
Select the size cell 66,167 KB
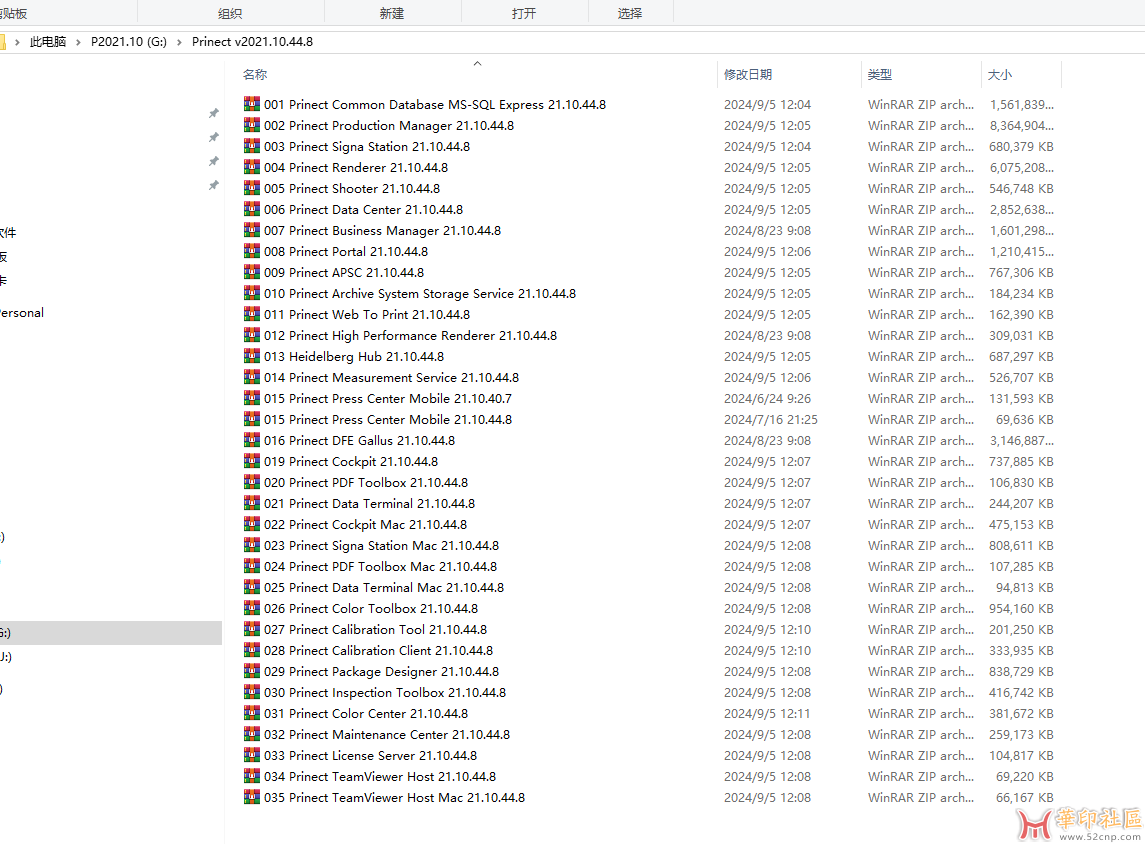point(1025,798)
